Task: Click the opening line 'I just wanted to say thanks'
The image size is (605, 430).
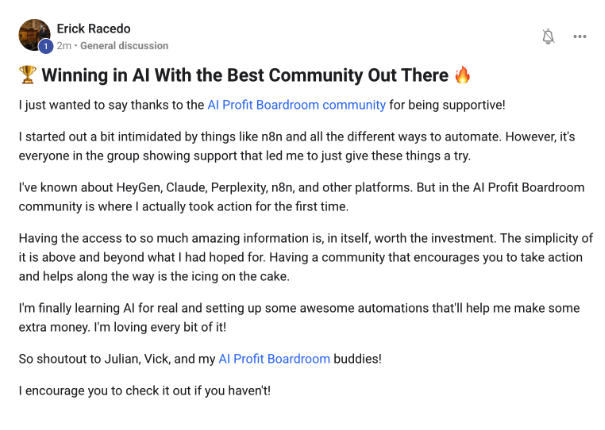Action: 111,104
